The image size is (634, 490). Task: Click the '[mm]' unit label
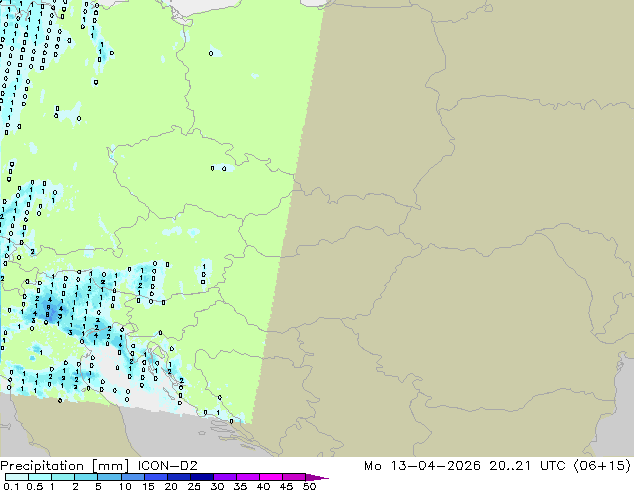coord(111,466)
